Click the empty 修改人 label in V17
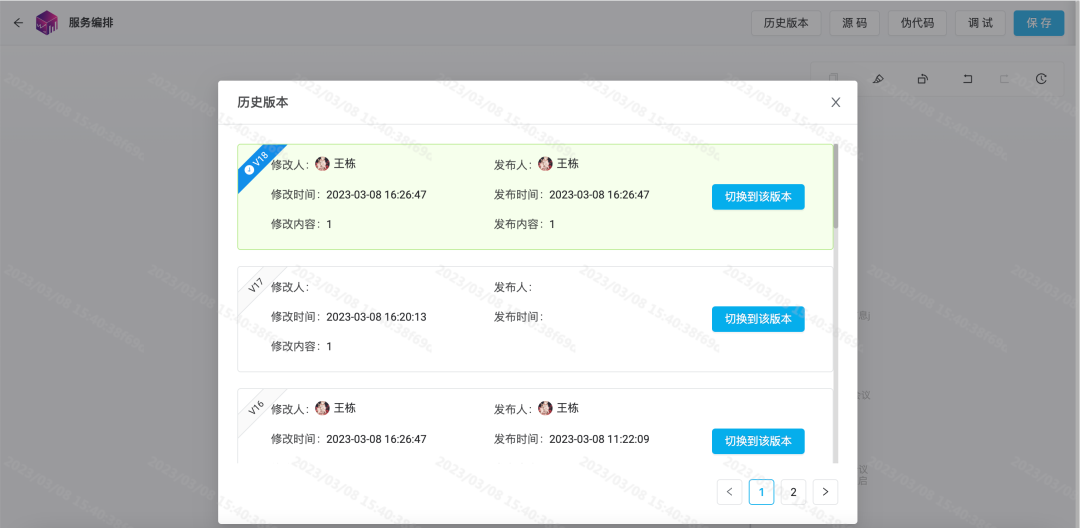The width and height of the screenshot is (1080, 528). tap(290, 287)
